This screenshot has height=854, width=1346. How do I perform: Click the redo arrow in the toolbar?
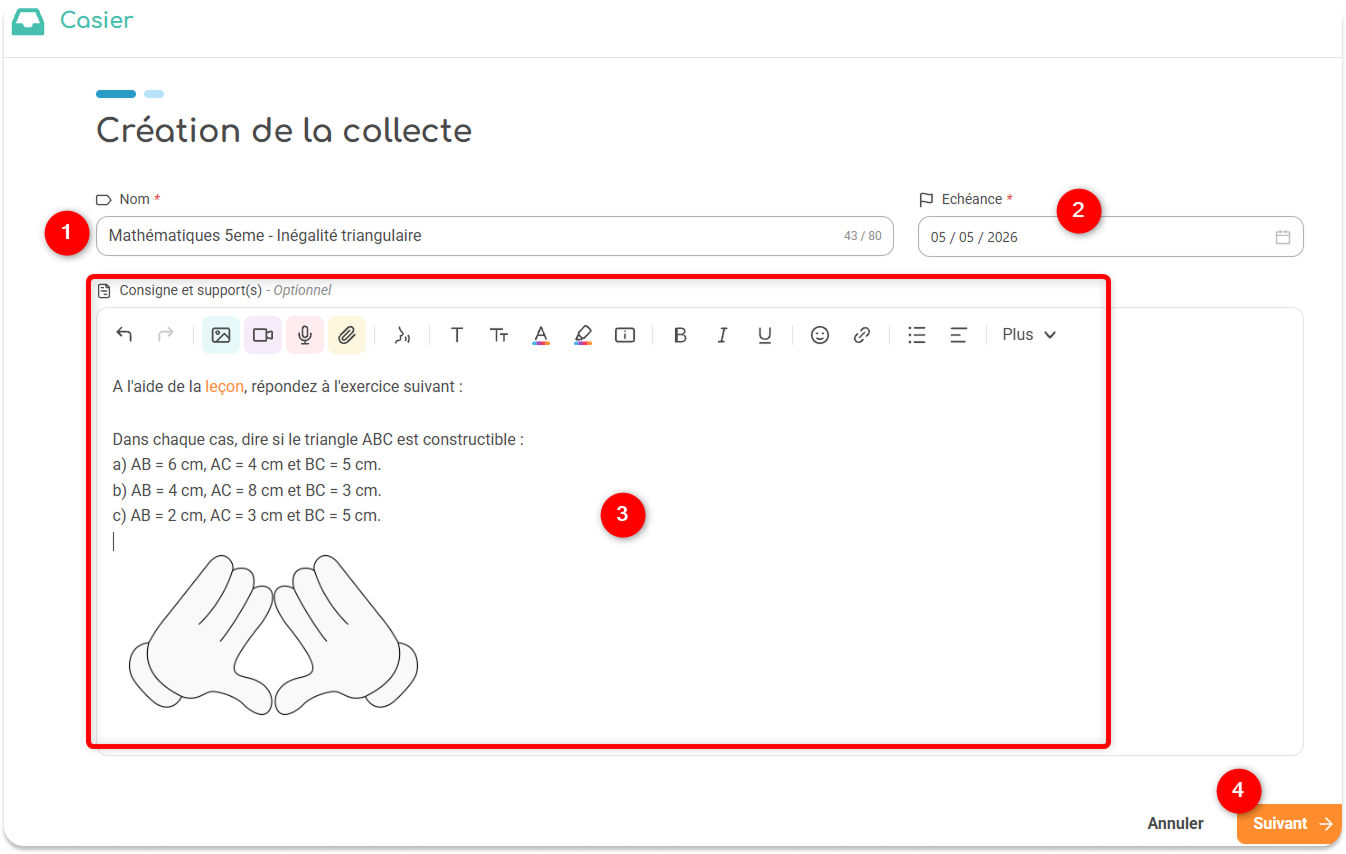coord(167,335)
